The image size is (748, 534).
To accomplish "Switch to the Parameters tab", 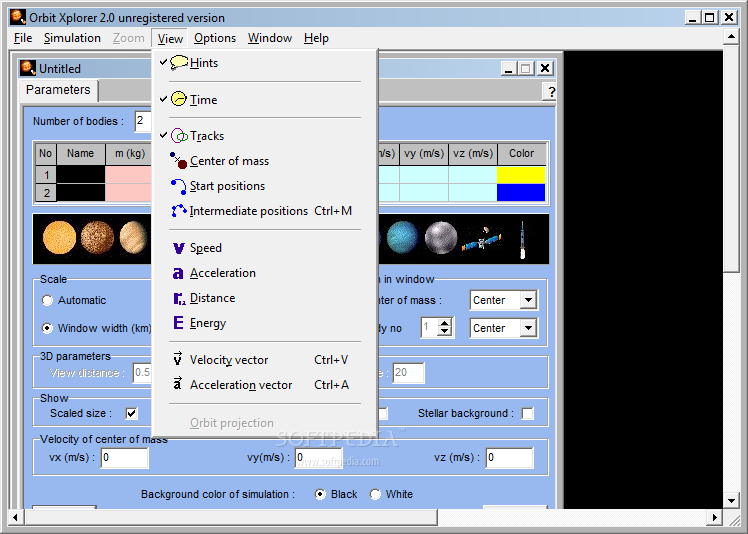I will point(58,90).
